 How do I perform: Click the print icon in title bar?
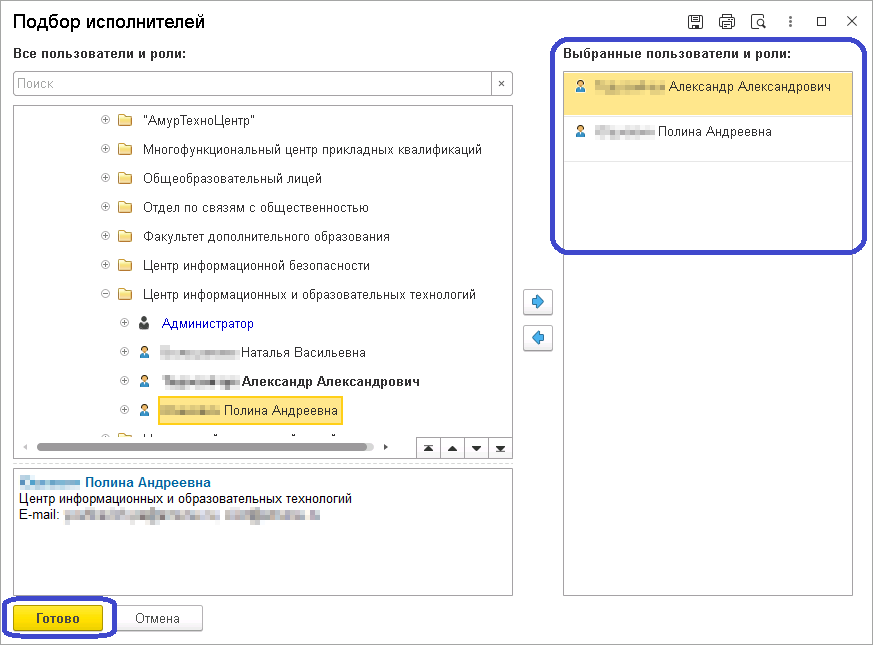[727, 22]
